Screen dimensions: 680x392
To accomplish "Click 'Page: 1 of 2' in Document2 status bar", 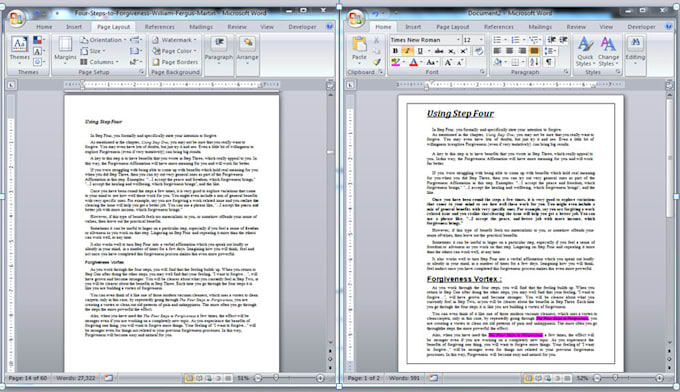I will point(363,378).
